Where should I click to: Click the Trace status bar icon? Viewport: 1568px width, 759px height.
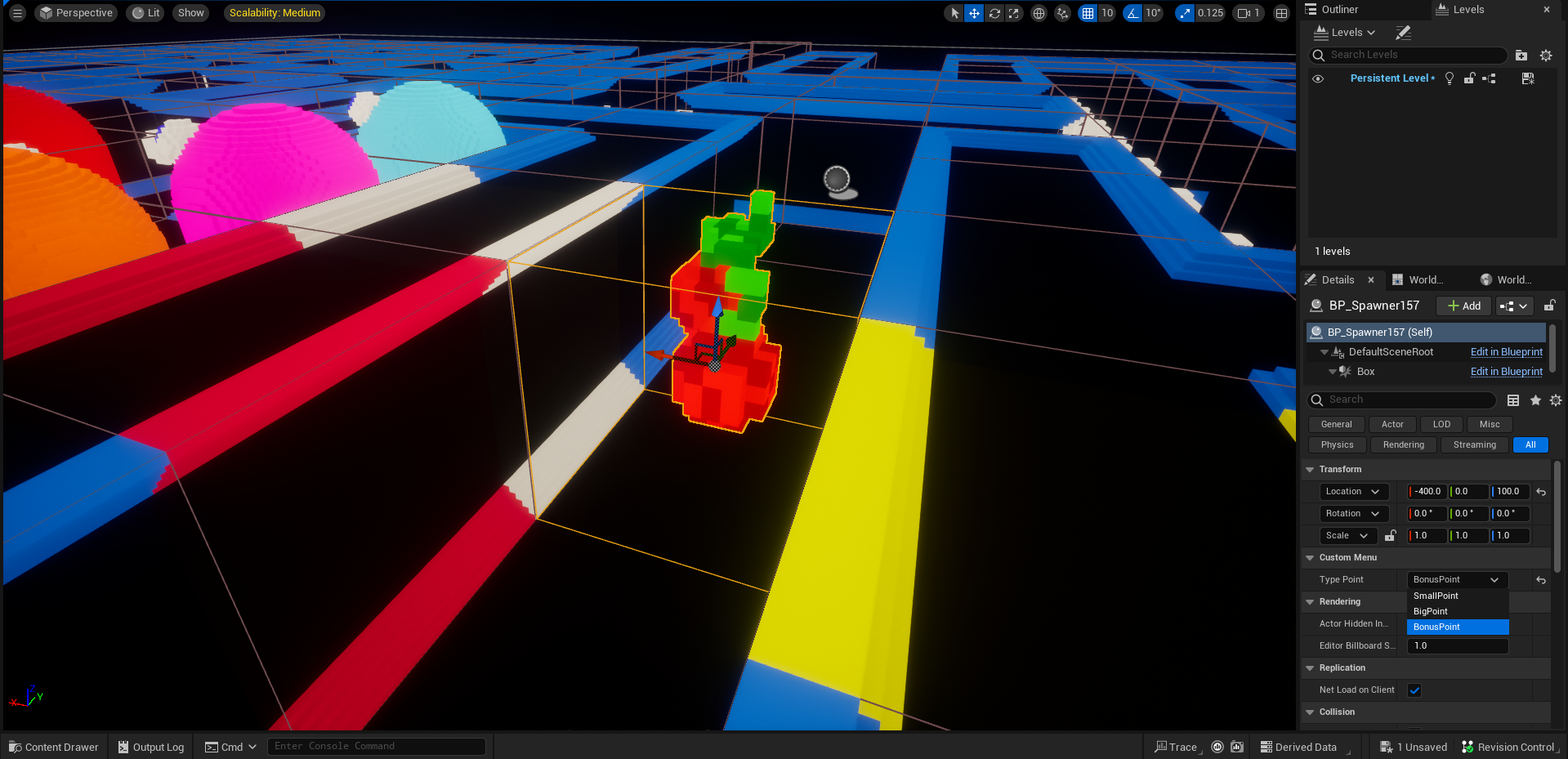tap(1176, 747)
